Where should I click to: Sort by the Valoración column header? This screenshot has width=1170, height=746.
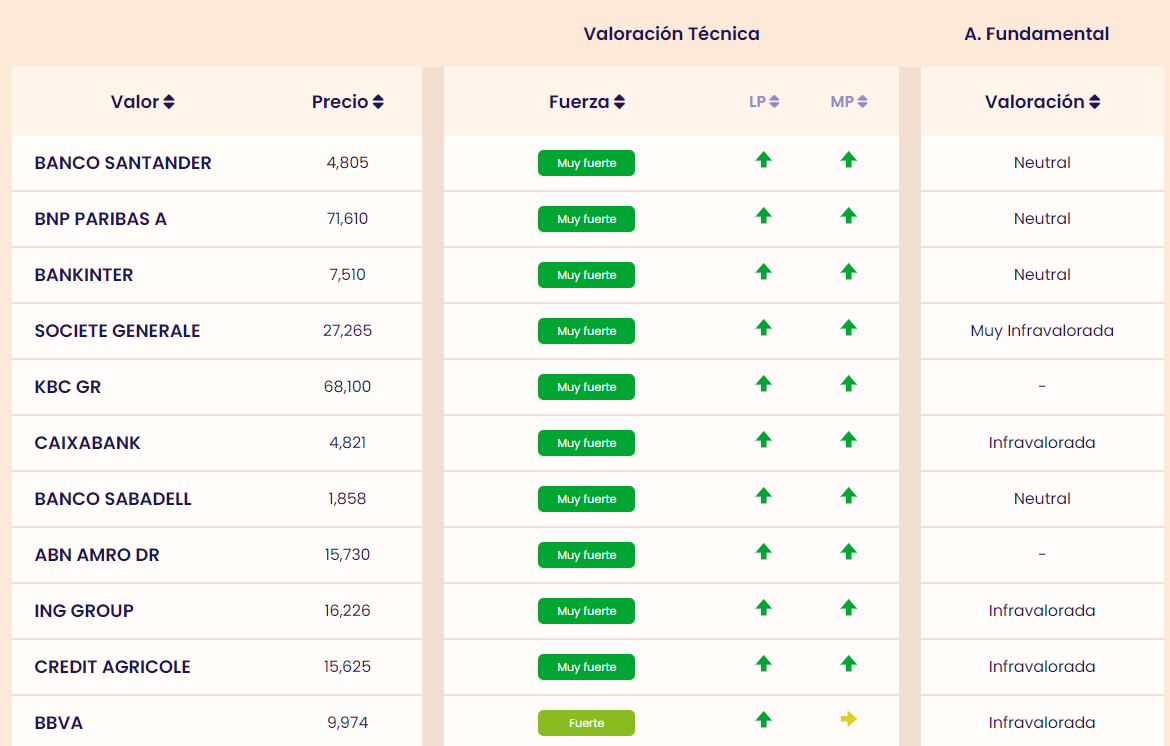pos(1042,102)
